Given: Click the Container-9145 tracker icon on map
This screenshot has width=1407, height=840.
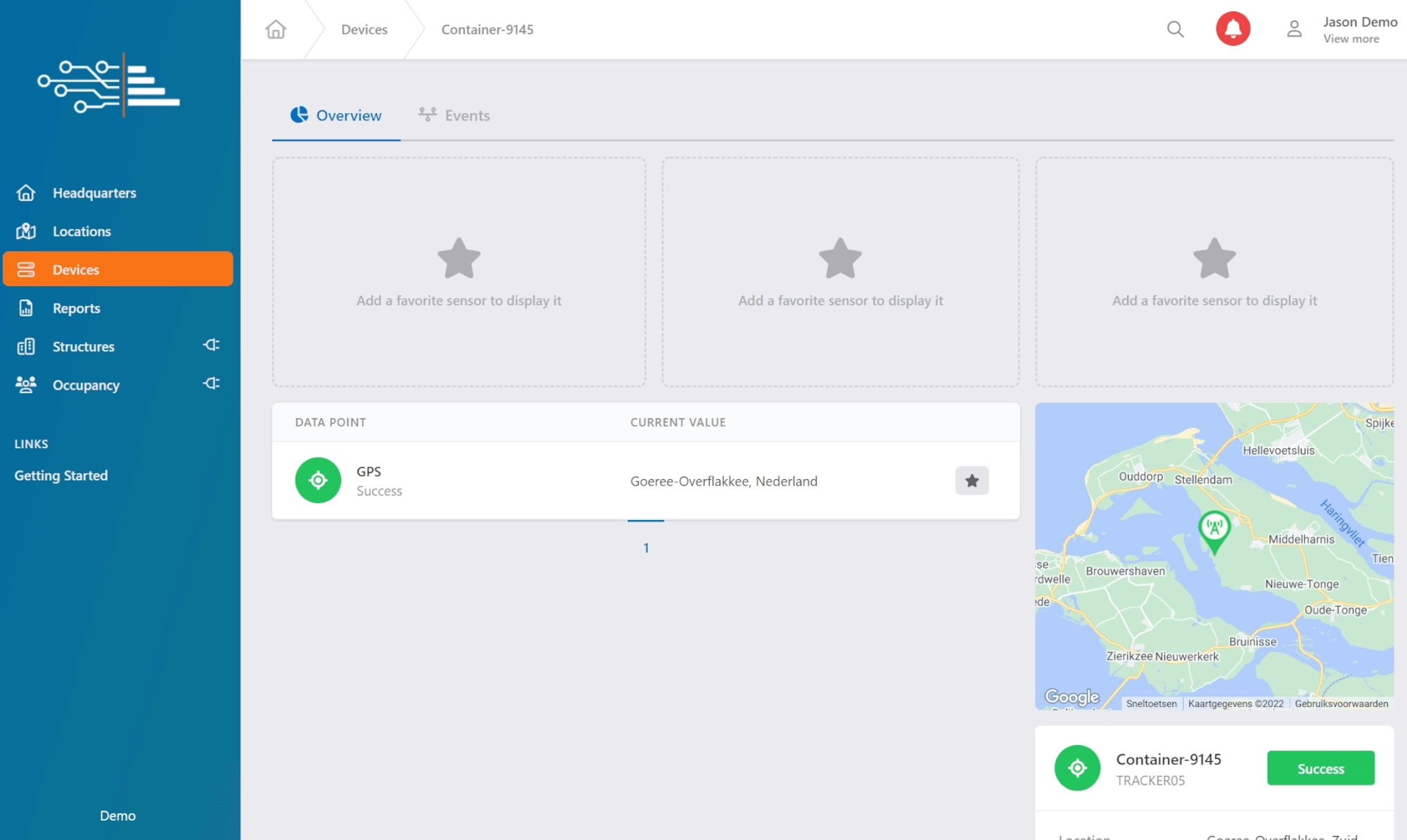Looking at the screenshot, I should pos(1213,531).
